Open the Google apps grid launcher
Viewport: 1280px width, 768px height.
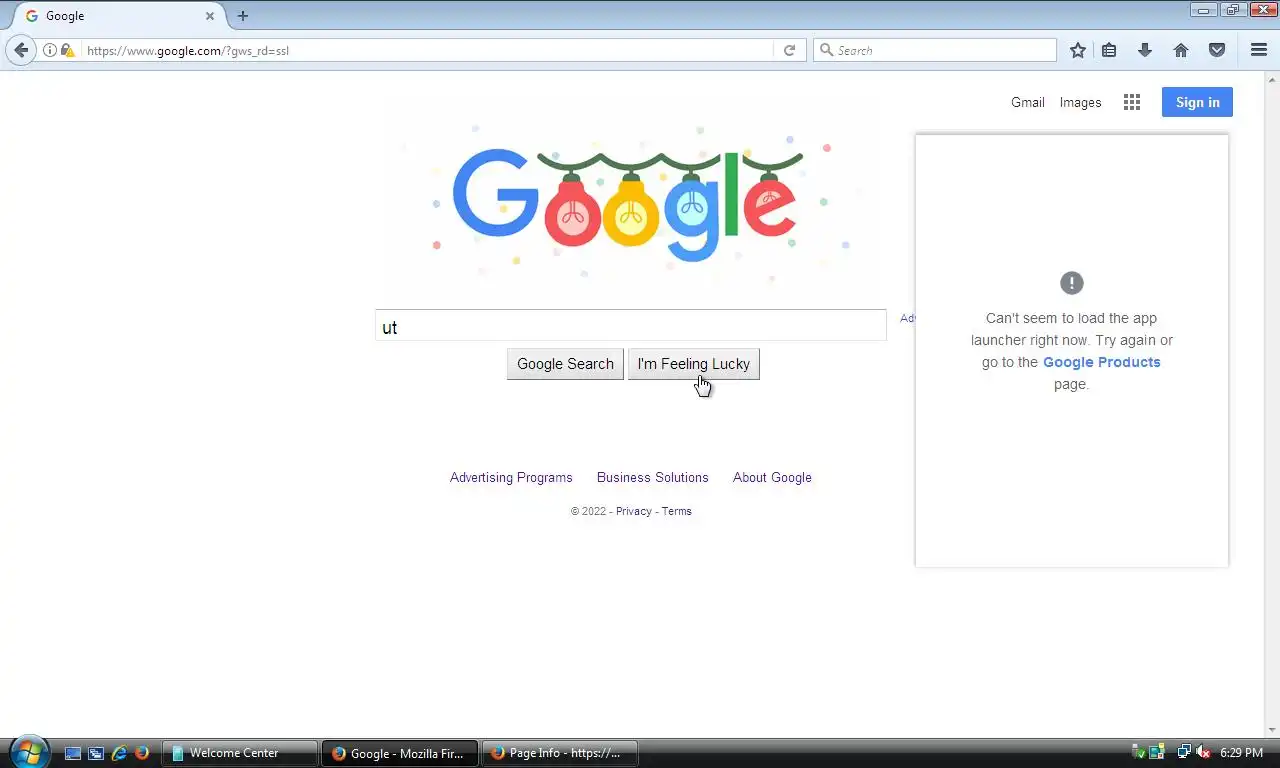tap(1132, 102)
